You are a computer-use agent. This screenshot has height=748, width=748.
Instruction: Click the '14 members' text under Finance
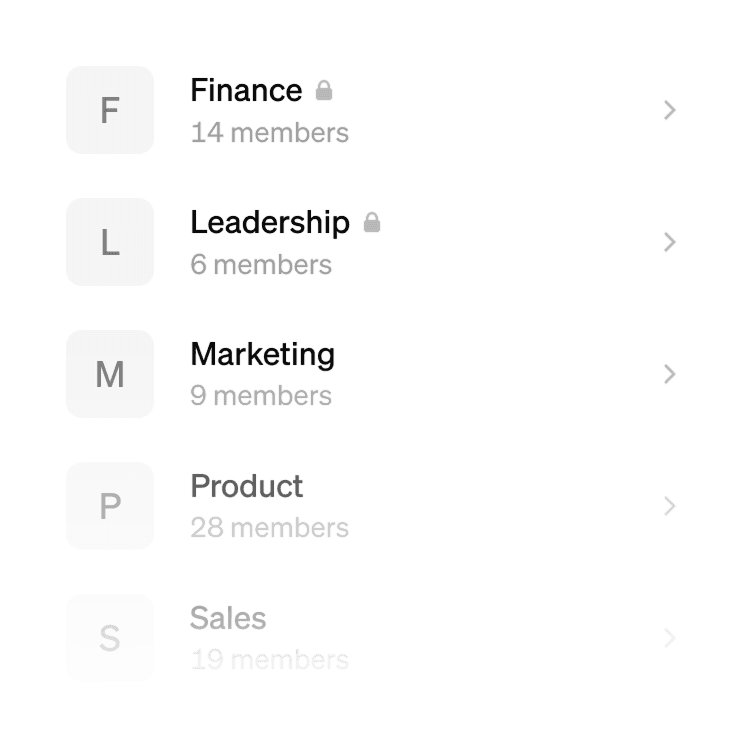click(x=269, y=132)
